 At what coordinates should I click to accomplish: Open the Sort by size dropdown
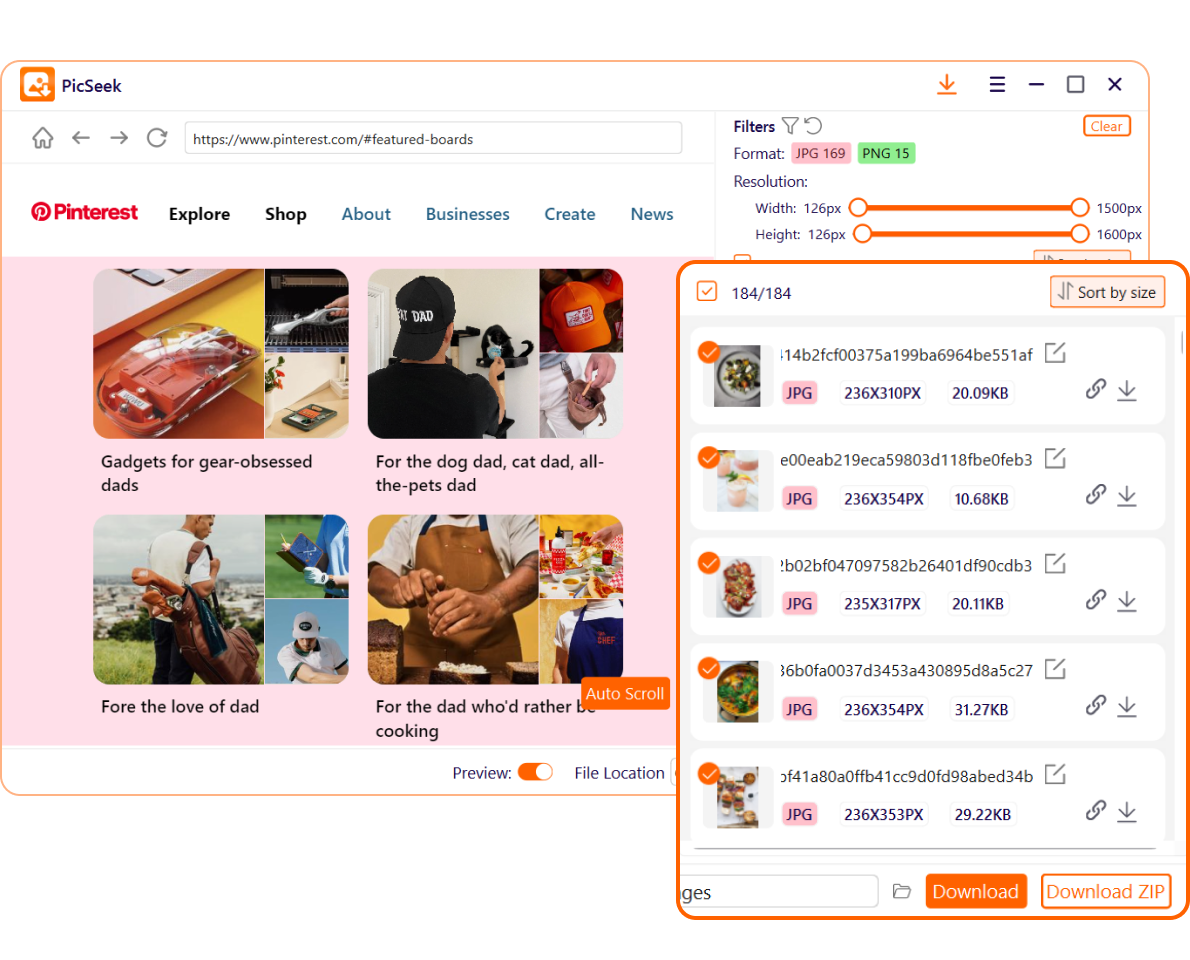coord(1107,292)
